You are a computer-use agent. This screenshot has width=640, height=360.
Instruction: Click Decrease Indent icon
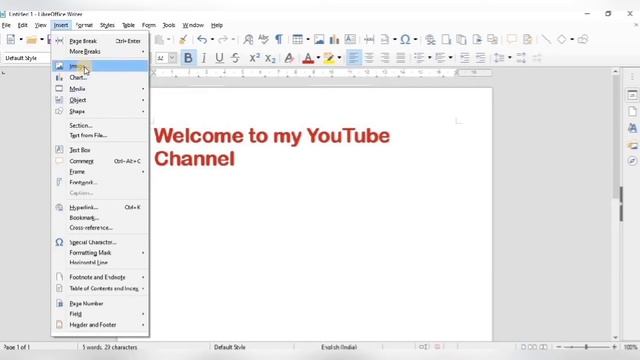(480, 58)
